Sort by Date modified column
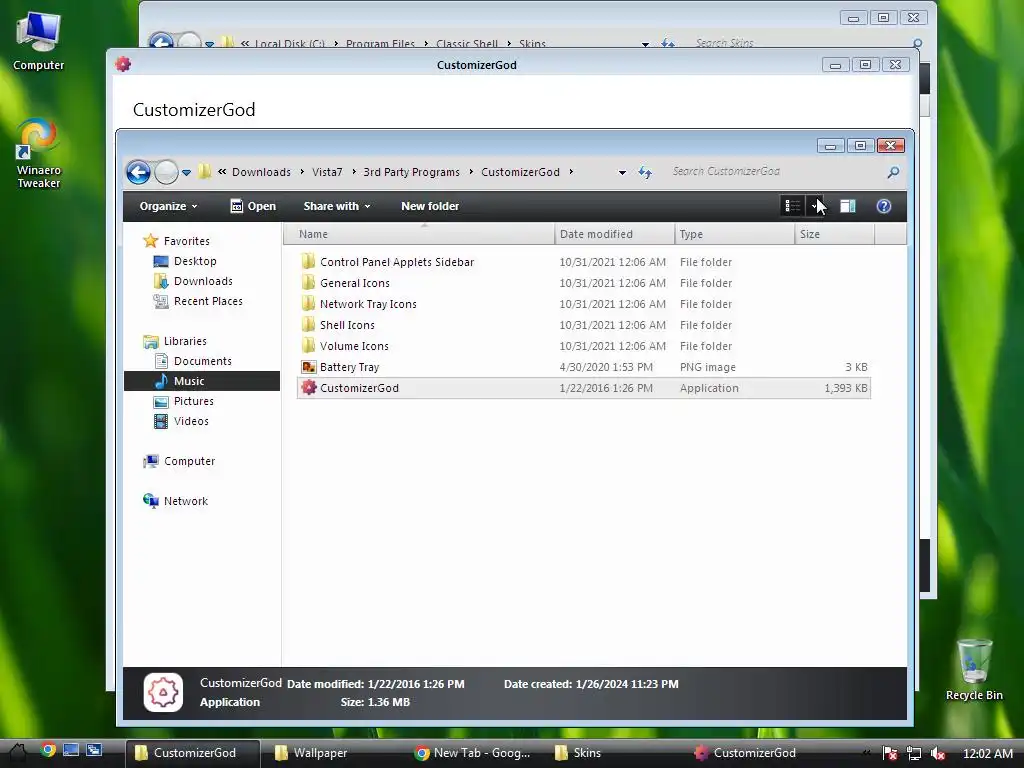This screenshot has width=1024, height=768. (615, 234)
